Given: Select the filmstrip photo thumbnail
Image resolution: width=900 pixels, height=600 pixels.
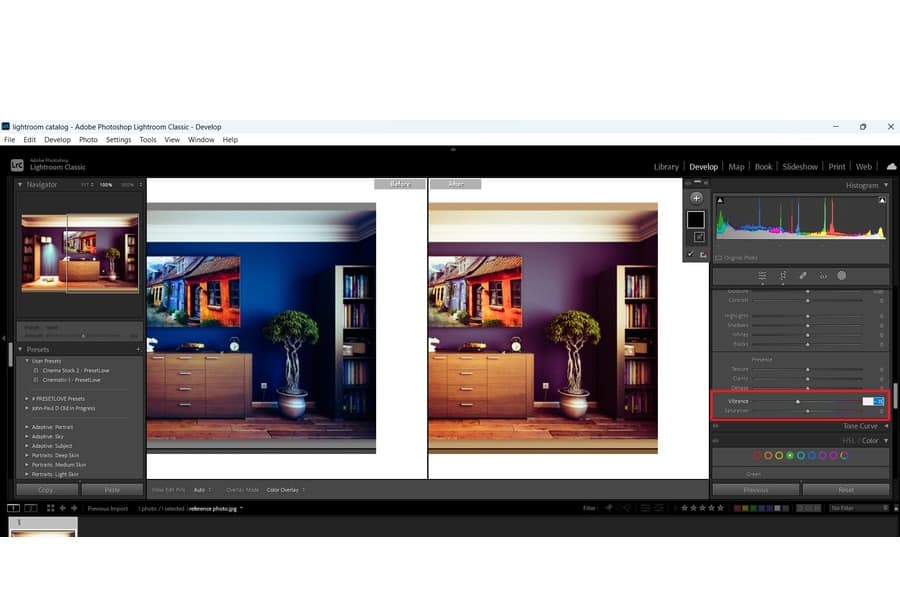Looking at the screenshot, I should 43,527.
